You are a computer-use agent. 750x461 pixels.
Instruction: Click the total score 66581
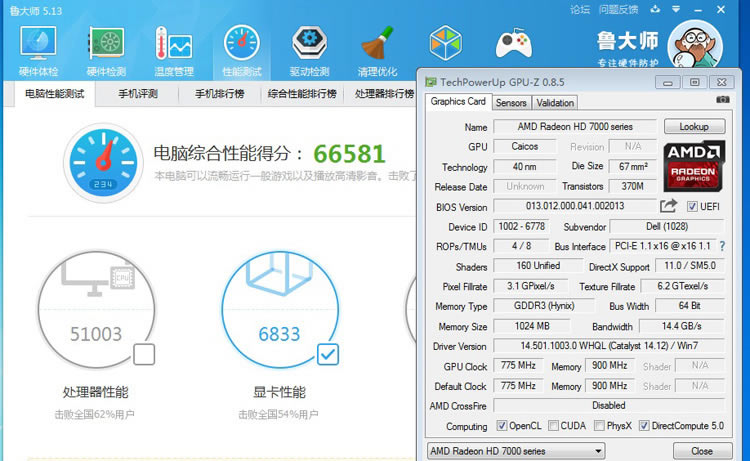(x=349, y=154)
